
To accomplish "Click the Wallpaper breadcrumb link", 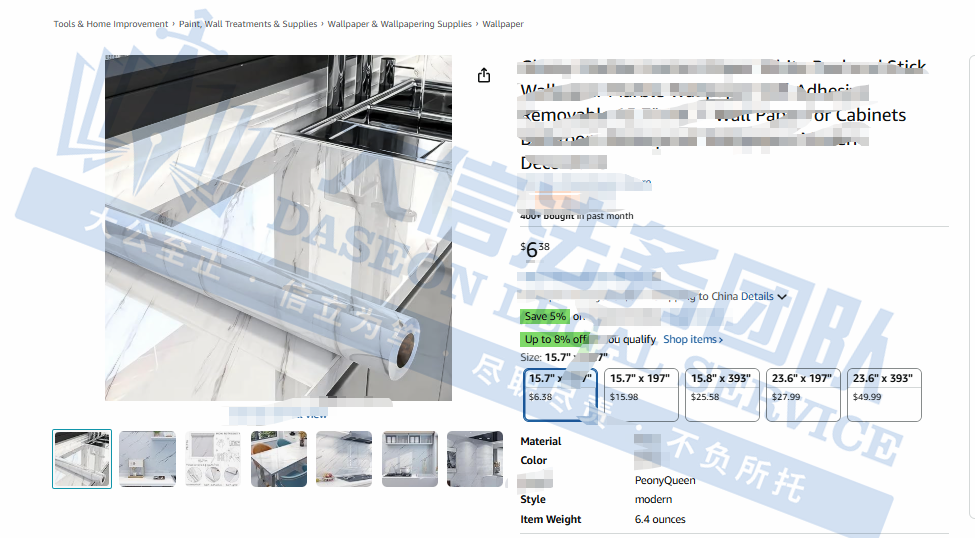I will point(503,24).
